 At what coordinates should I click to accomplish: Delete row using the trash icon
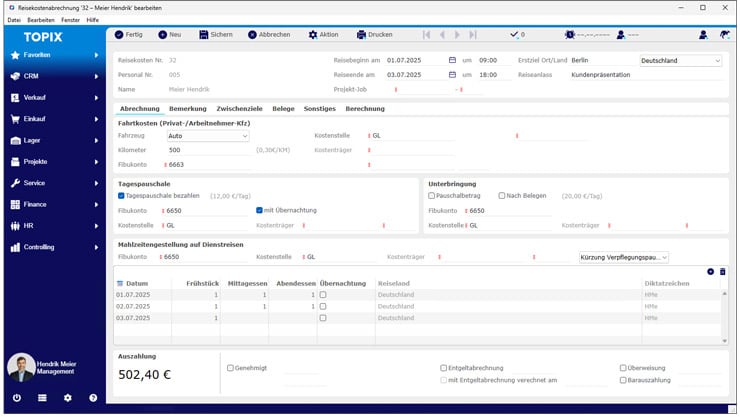tap(723, 271)
